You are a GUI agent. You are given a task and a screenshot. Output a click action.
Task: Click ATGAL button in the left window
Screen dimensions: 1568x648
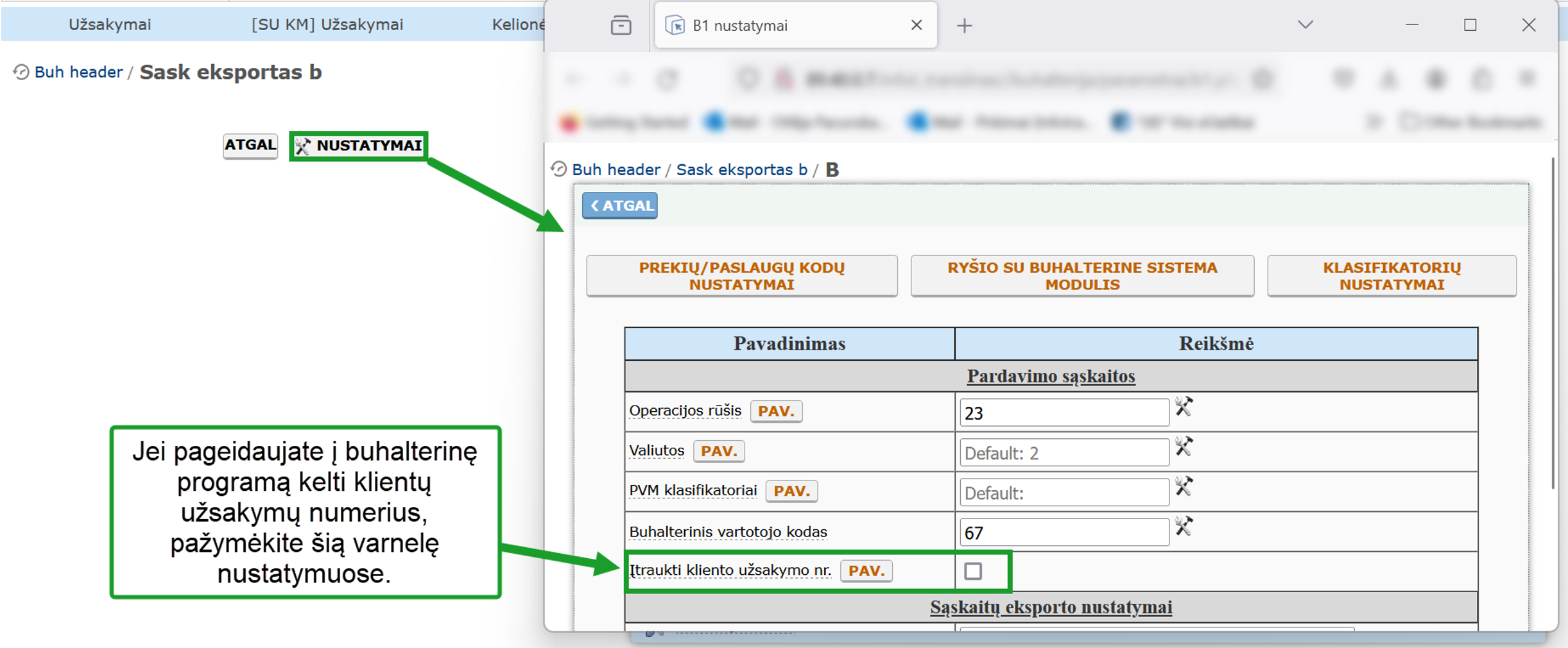point(250,146)
